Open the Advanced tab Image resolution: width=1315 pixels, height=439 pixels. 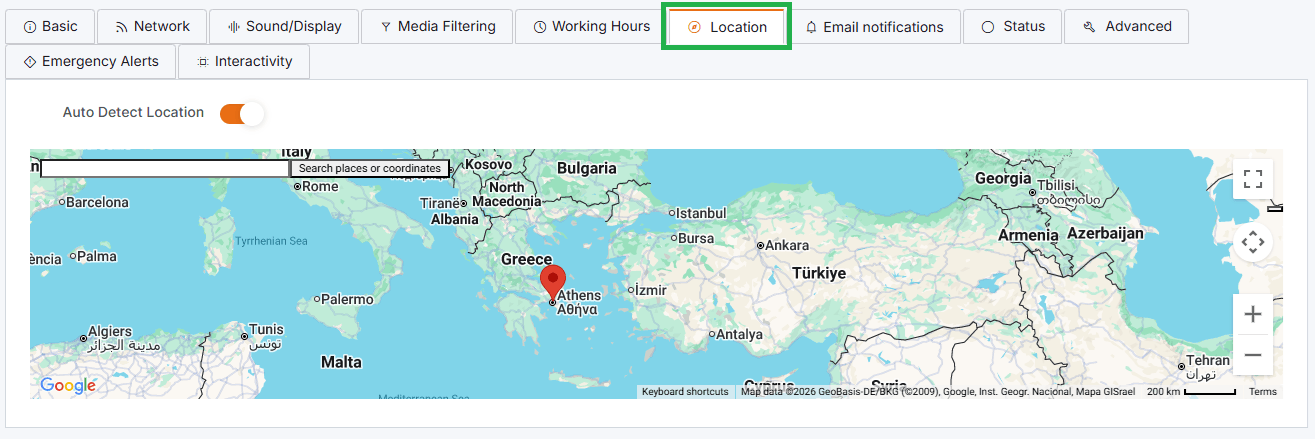pyautogui.click(x=1126, y=27)
